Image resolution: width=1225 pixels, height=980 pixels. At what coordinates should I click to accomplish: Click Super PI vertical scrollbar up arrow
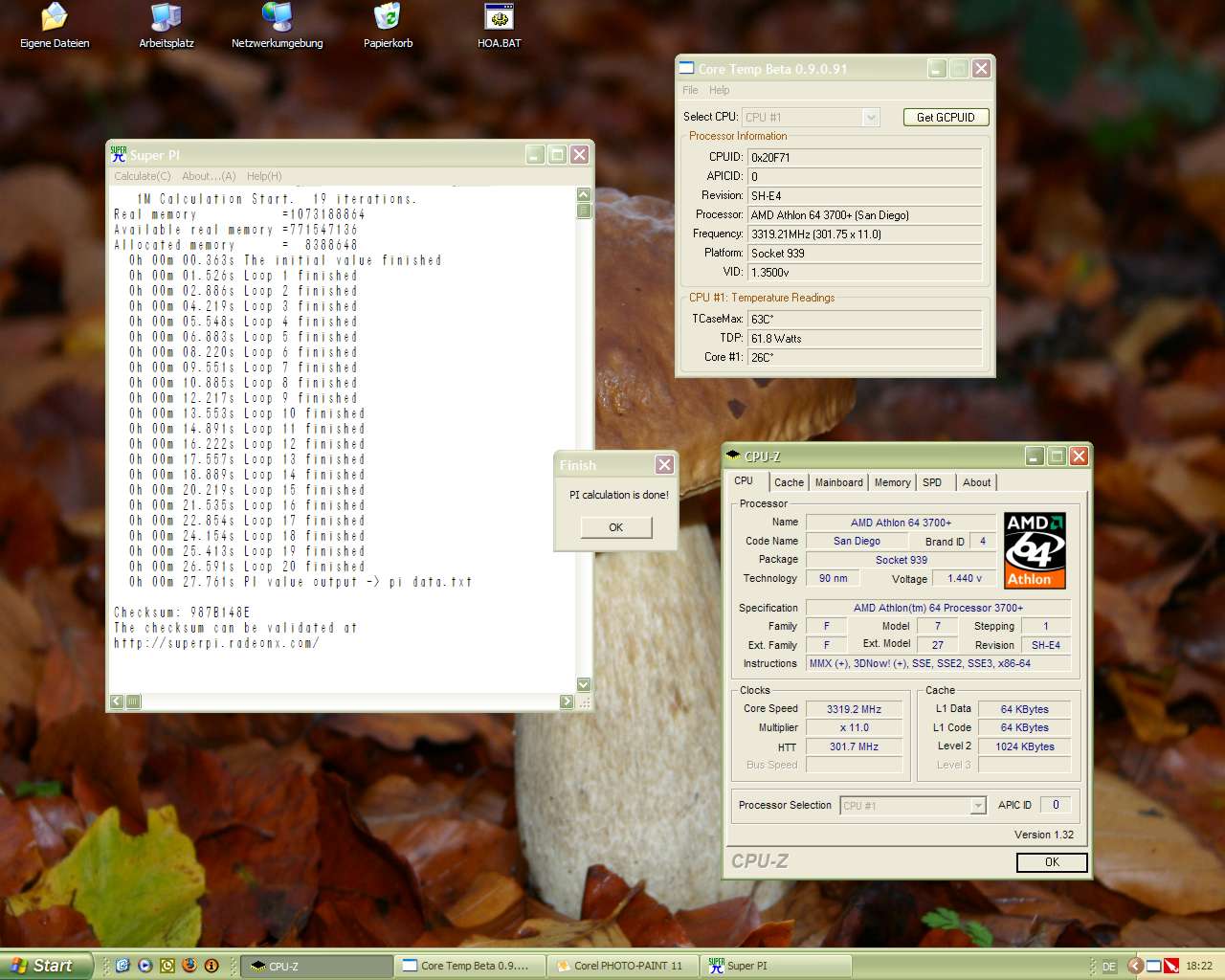tap(584, 195)
